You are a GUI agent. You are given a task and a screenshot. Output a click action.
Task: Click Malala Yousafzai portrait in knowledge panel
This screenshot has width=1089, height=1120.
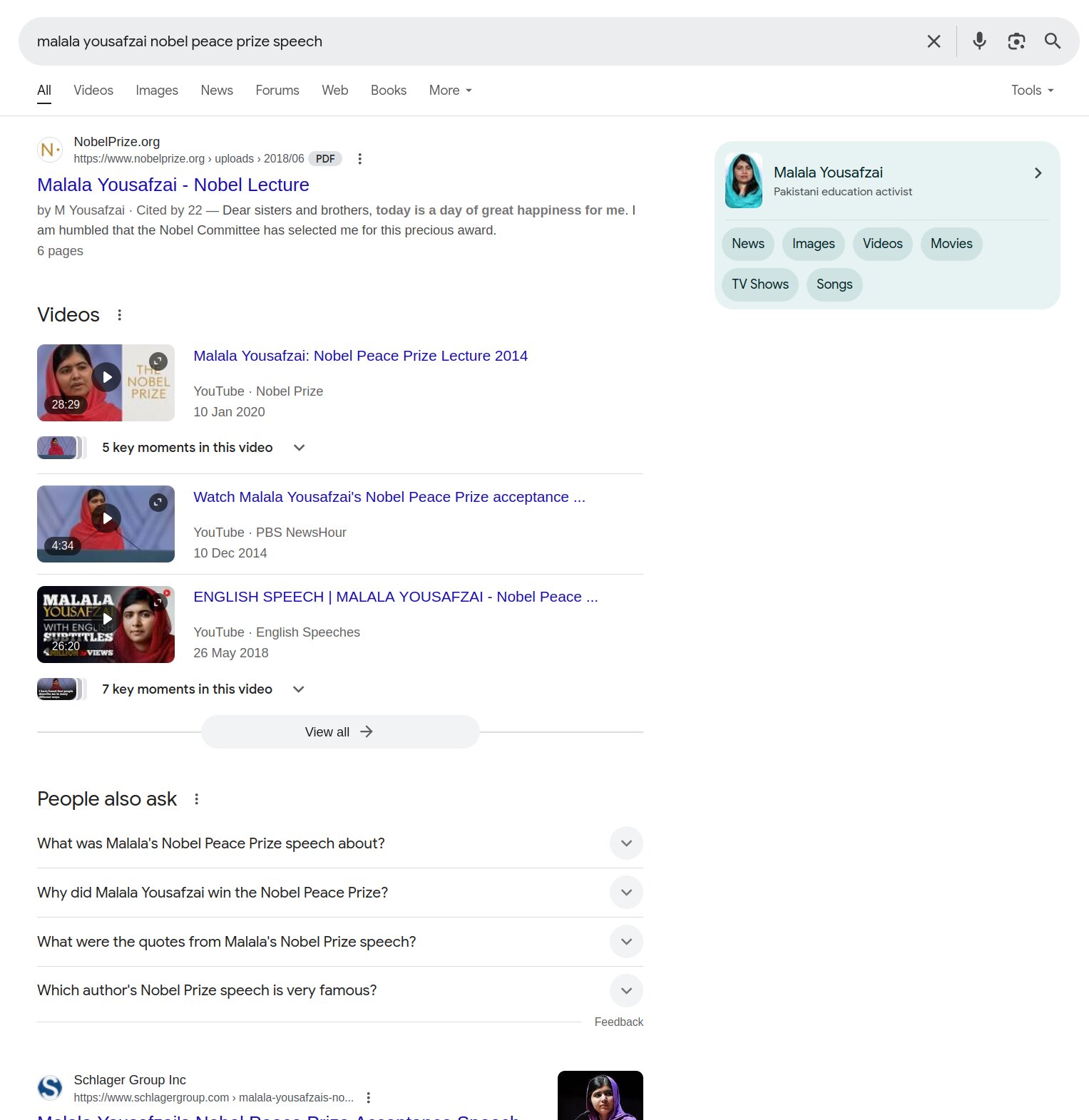pyautogui.click(x=744, y=181)
